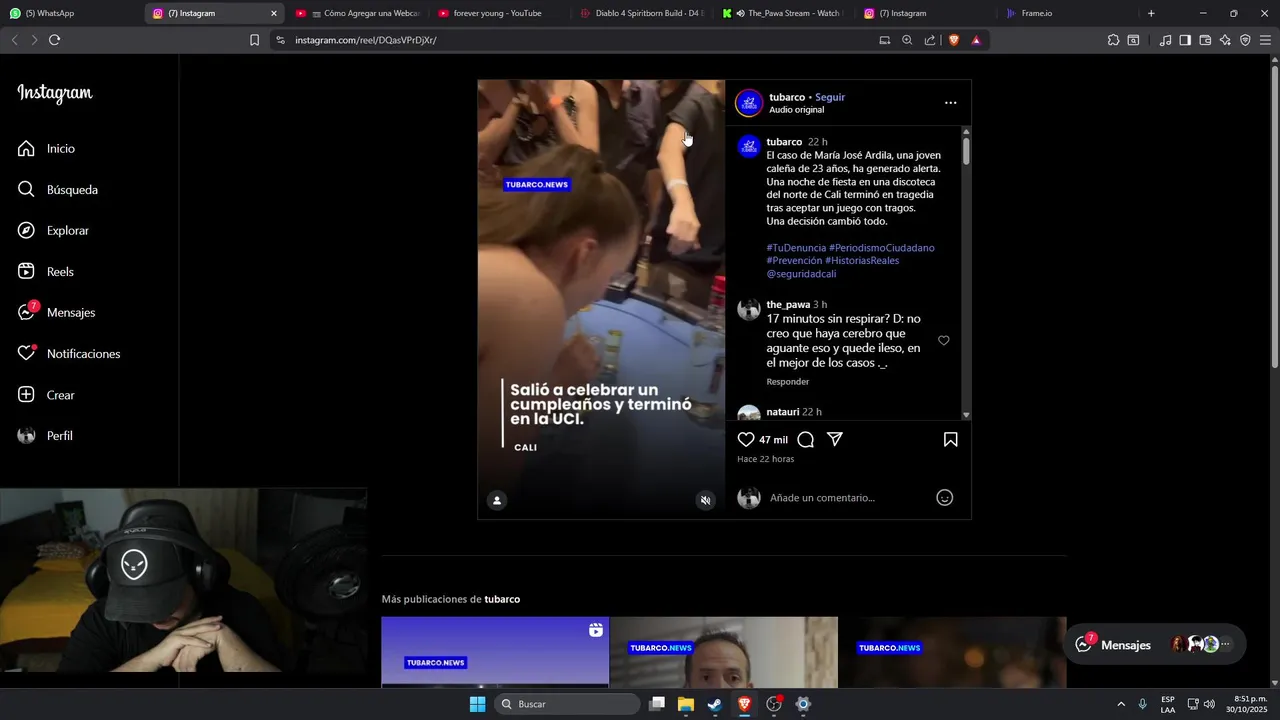Share the reel with the paper plane icon
The height and width of the screenshot is (720, 1280).
835,439
